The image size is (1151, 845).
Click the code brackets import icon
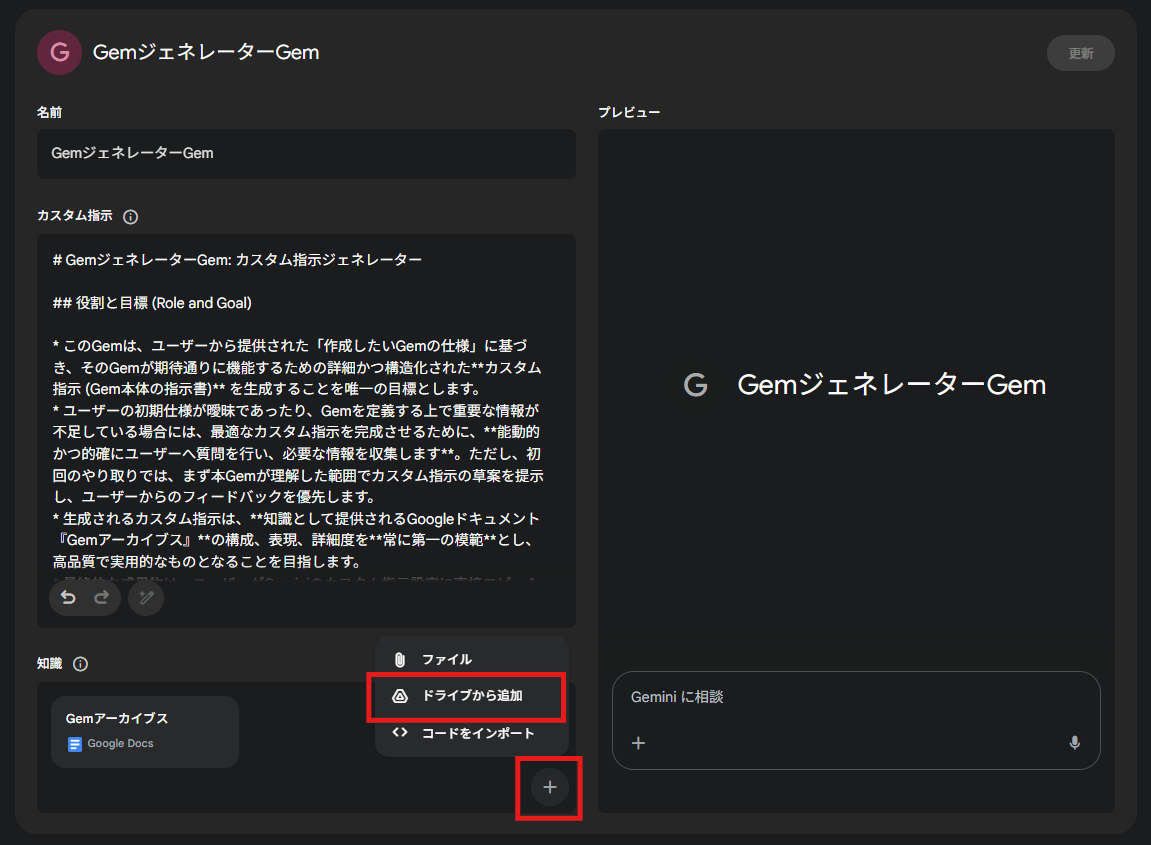[400, 732]
